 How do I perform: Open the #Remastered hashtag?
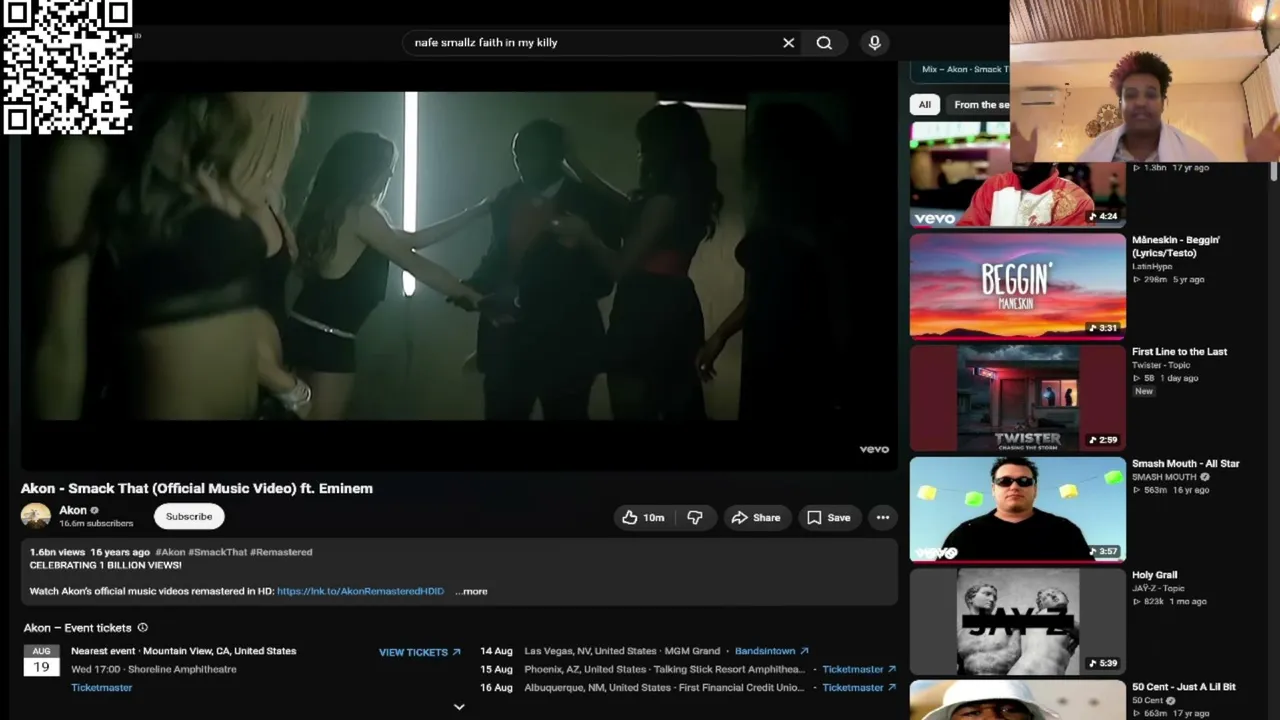(x=281, y=552)
